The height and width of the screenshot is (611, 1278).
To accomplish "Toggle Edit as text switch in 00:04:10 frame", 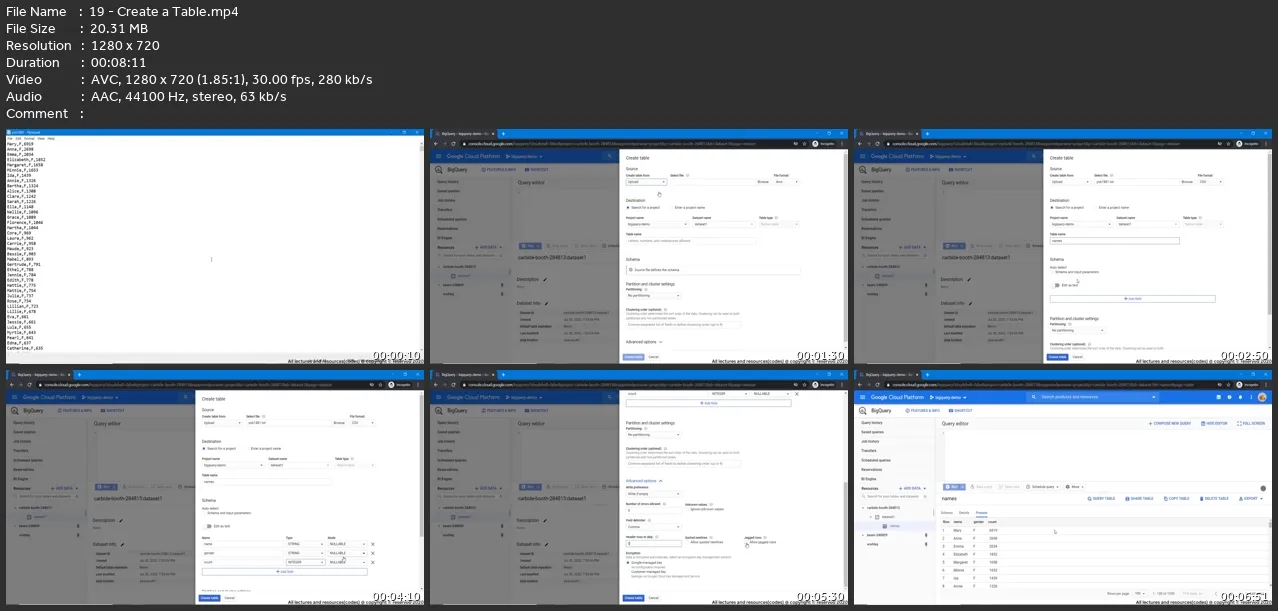I will (208, 526).
